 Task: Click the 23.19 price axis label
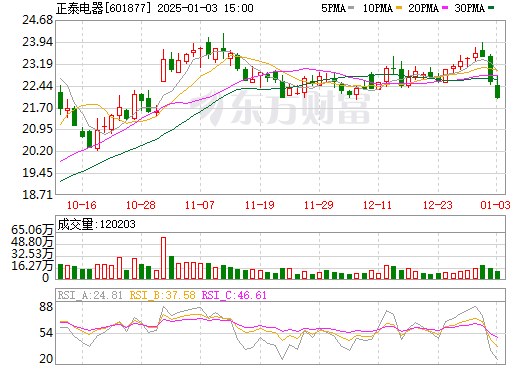(x=37, y=64)
